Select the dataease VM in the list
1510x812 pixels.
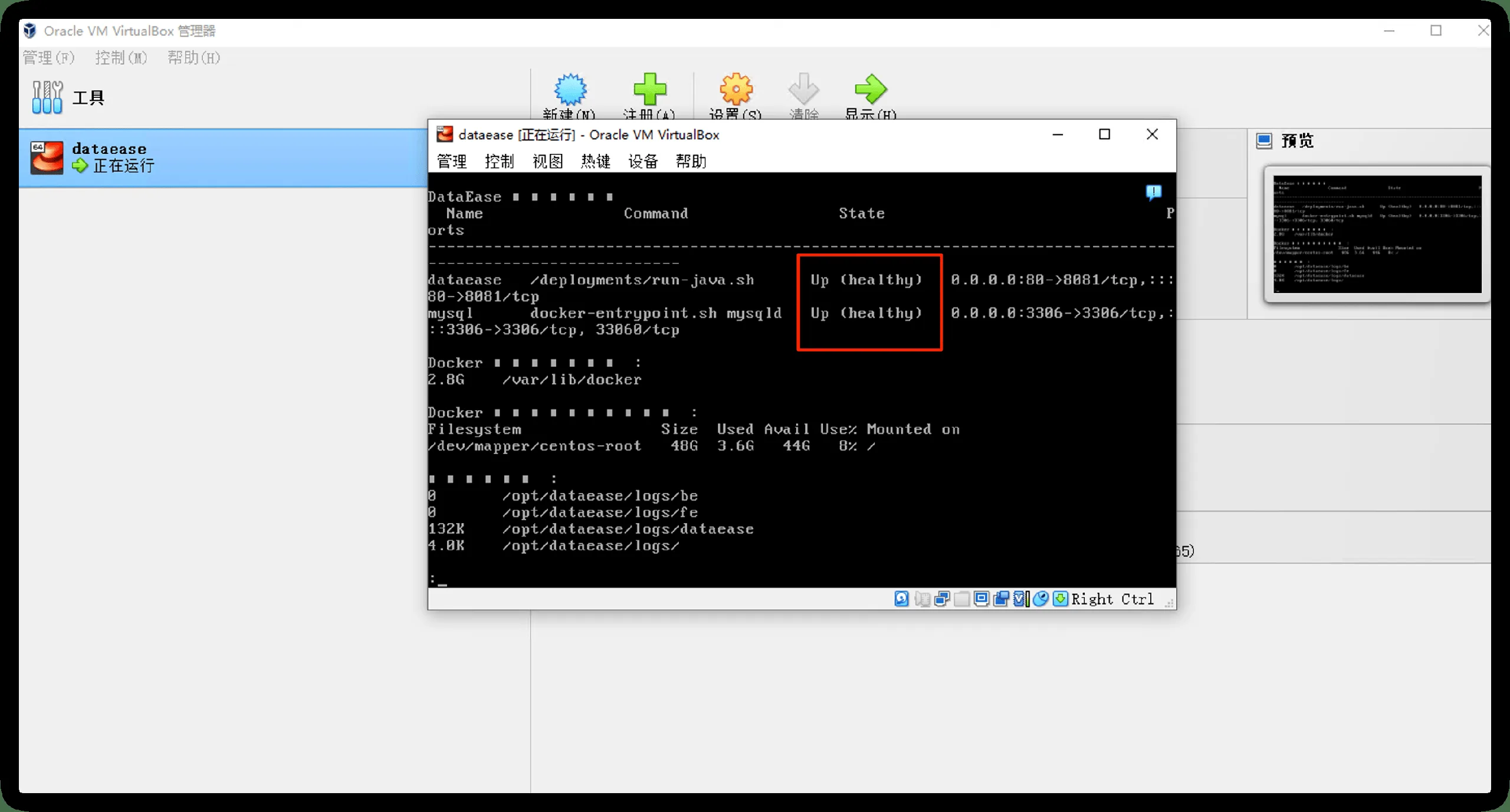[x=223, y=157]
